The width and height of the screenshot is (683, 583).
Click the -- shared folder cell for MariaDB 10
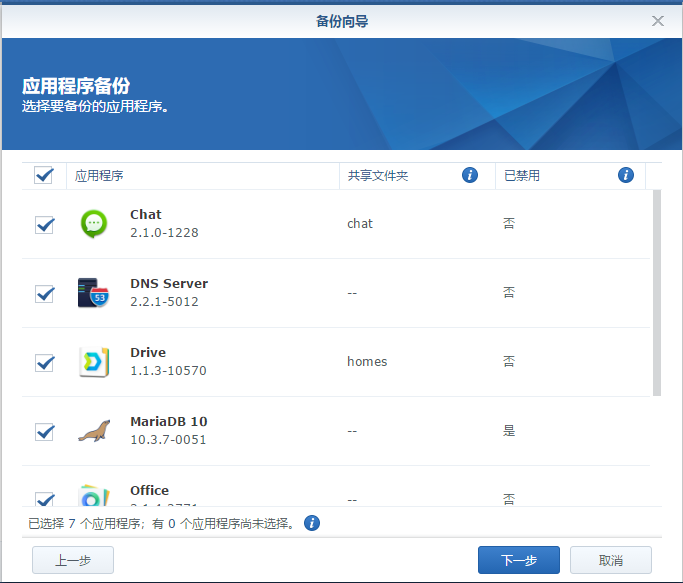coord(352,431)
